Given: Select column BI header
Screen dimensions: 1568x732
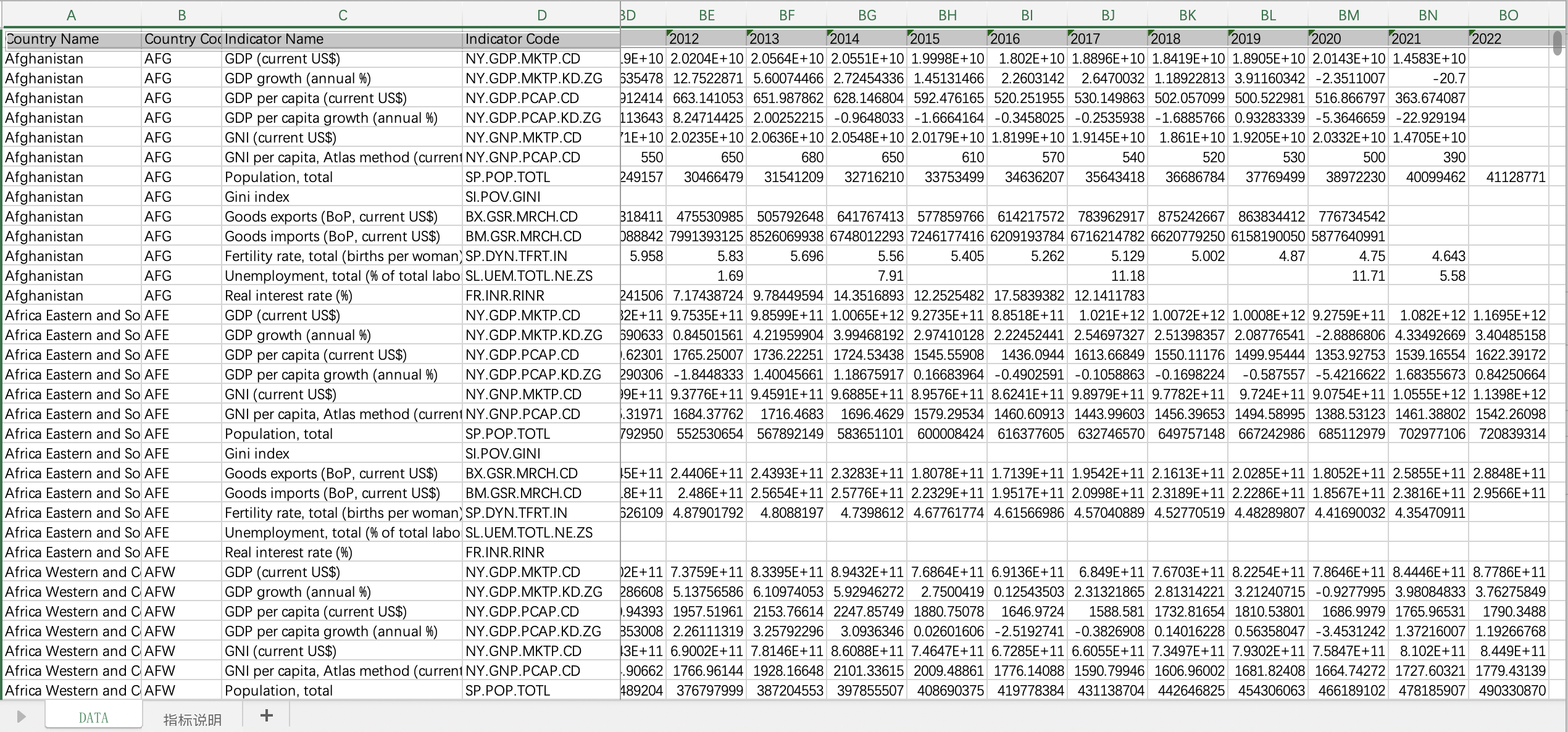Looking at the screenshot, I should click(x=1027, y=15).
